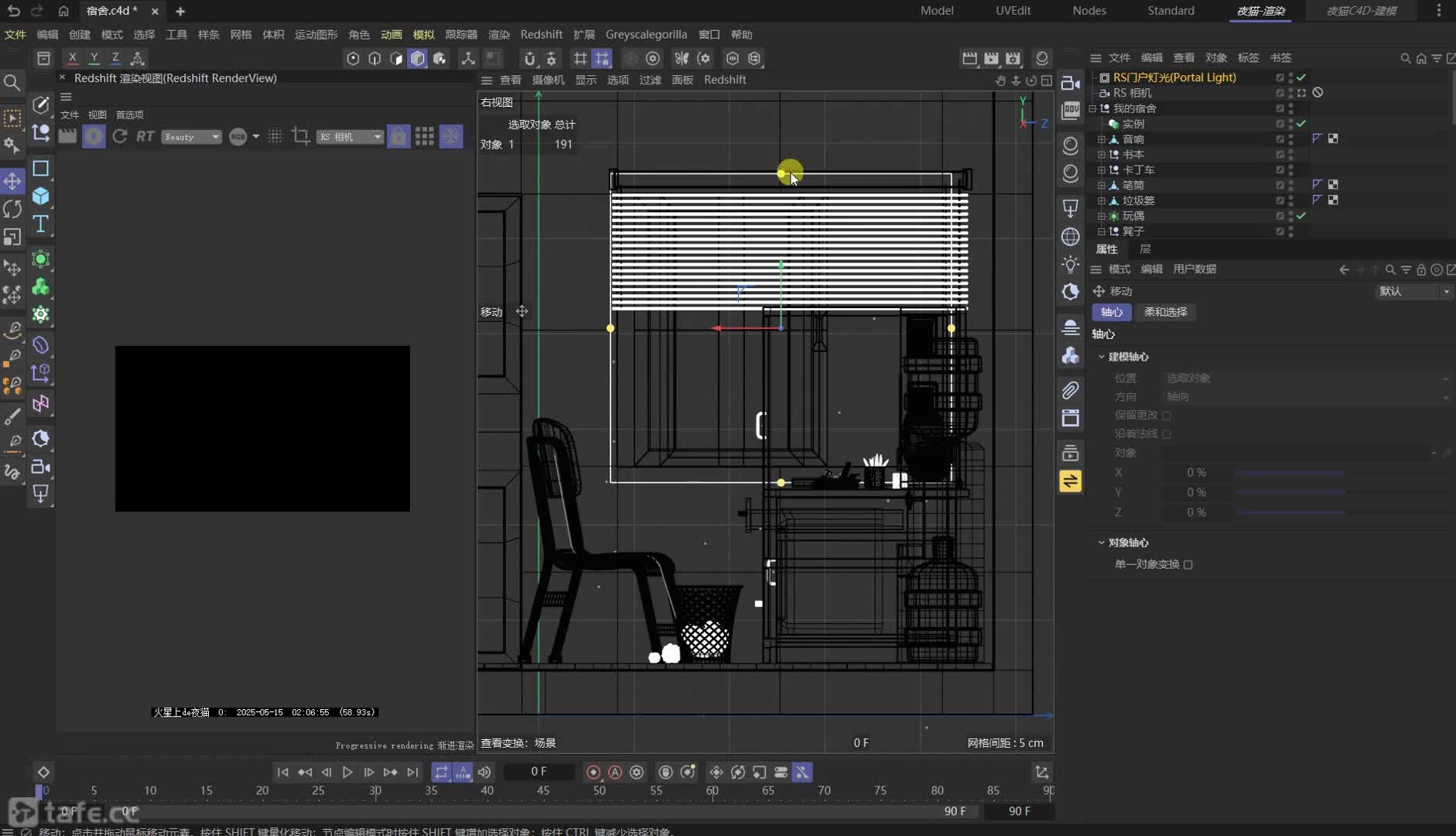Select the Rotate tool in left toolbar
This screenshot has height=836, width=1456.
tap(12, 209)
